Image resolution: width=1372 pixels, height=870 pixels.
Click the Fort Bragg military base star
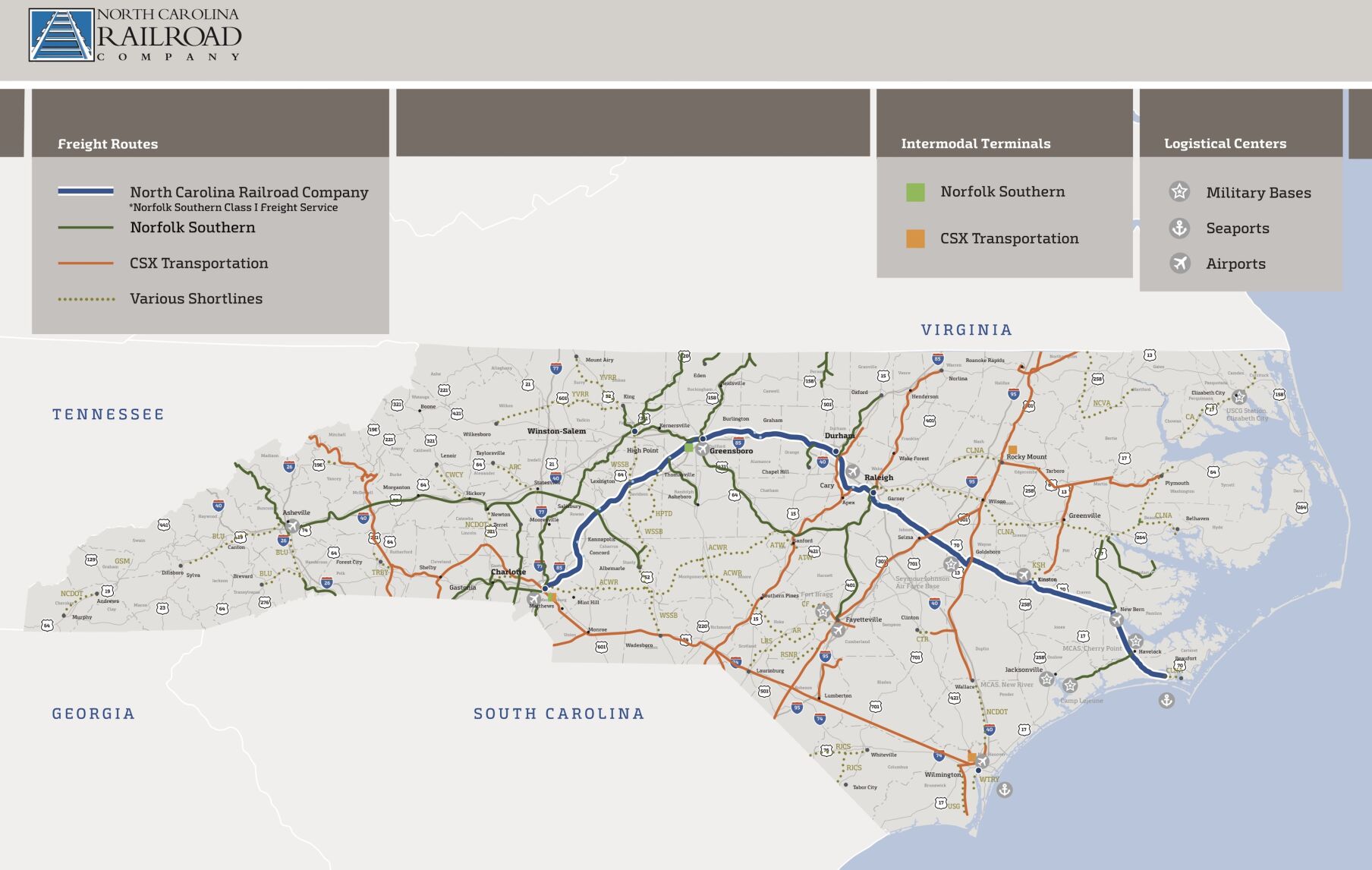click(823, 611)
